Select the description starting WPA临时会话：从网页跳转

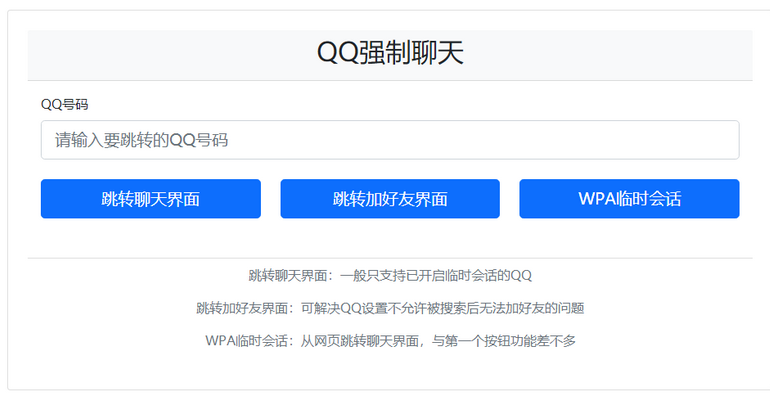pos(390,340)
